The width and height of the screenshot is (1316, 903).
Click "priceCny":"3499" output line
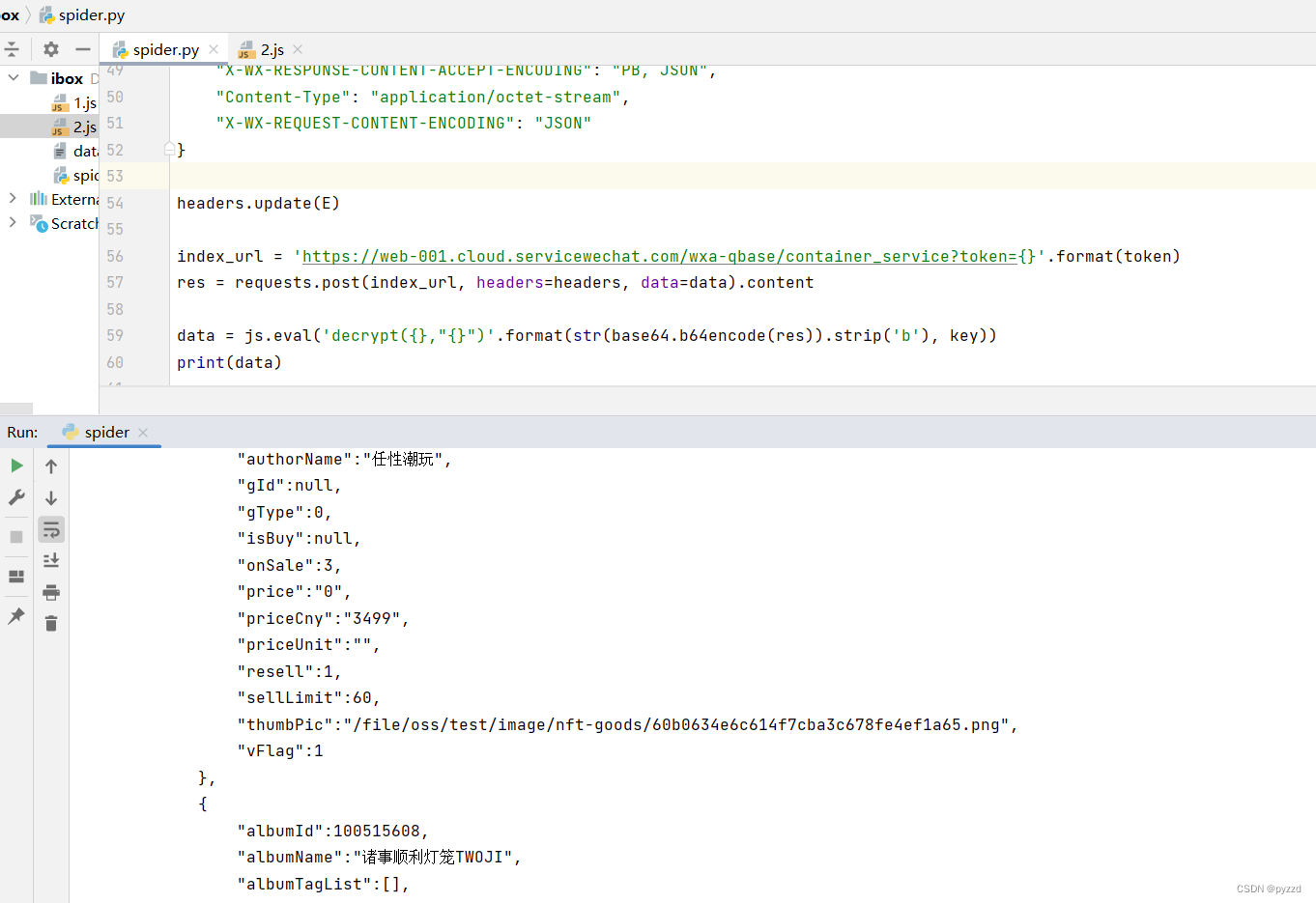323,618
